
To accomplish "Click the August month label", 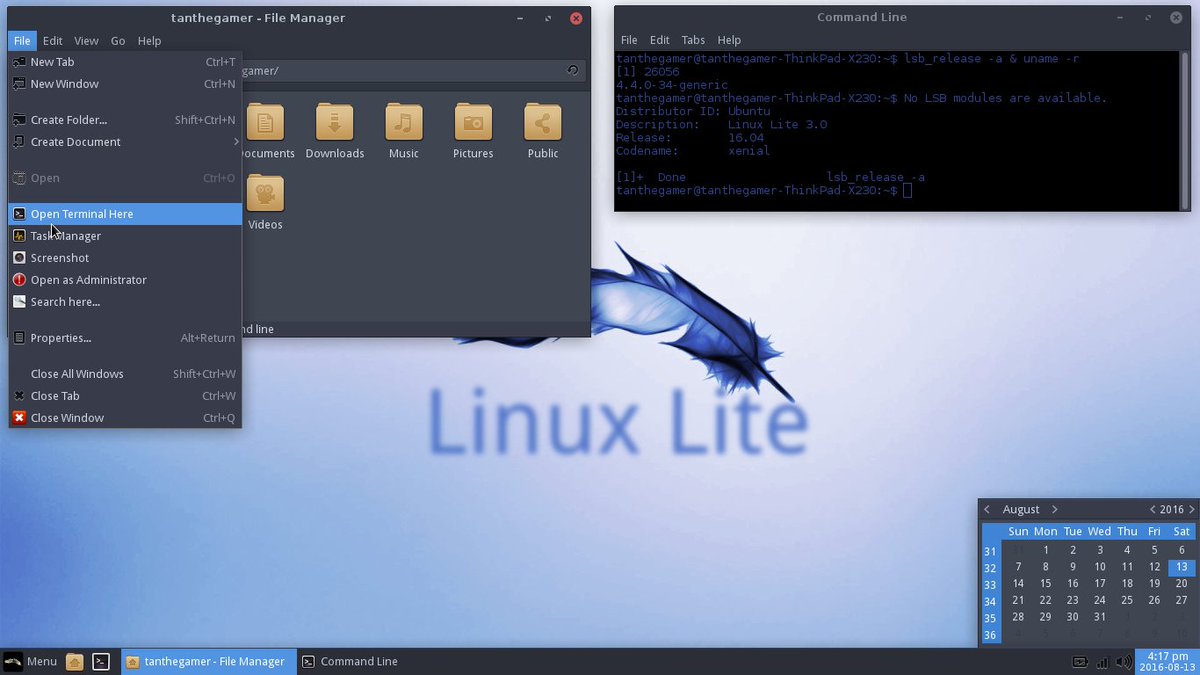I will coord(1021,509).
